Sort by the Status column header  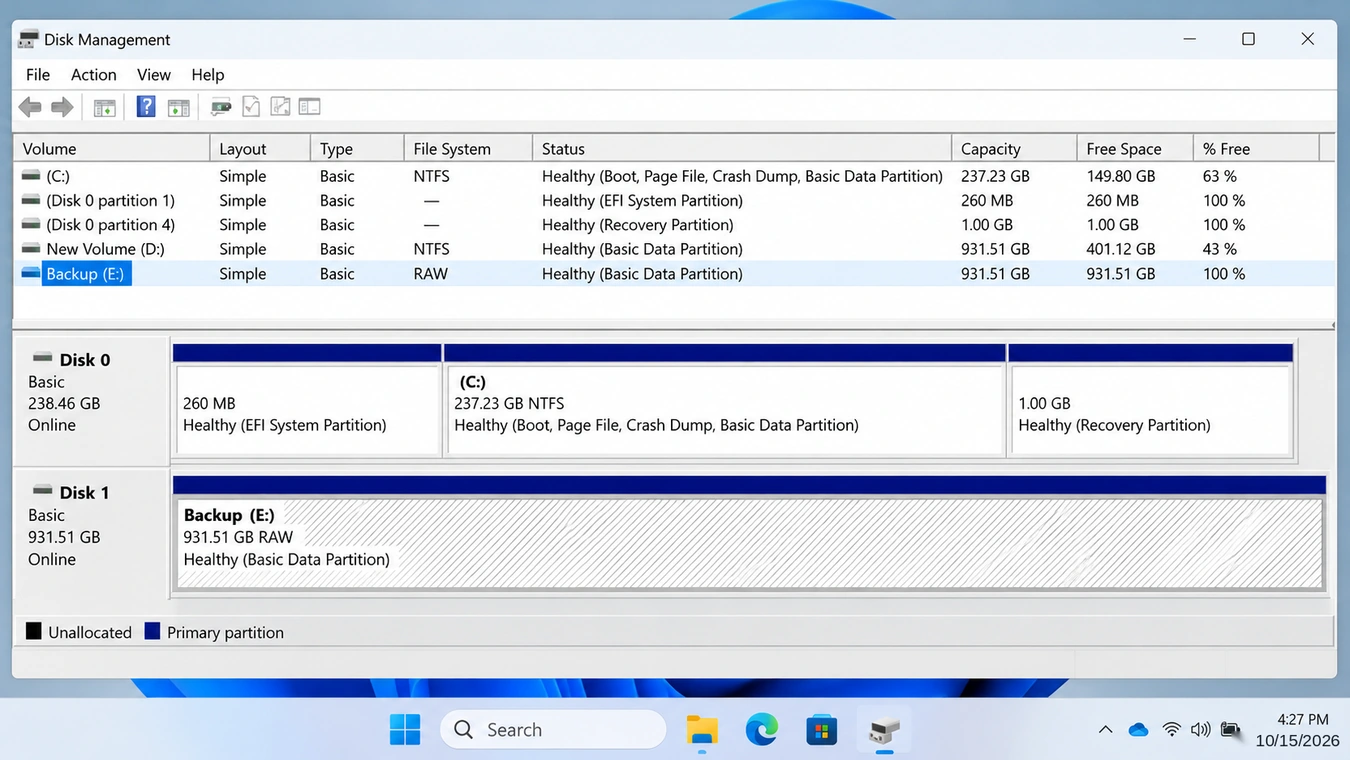tap(742, 148)
